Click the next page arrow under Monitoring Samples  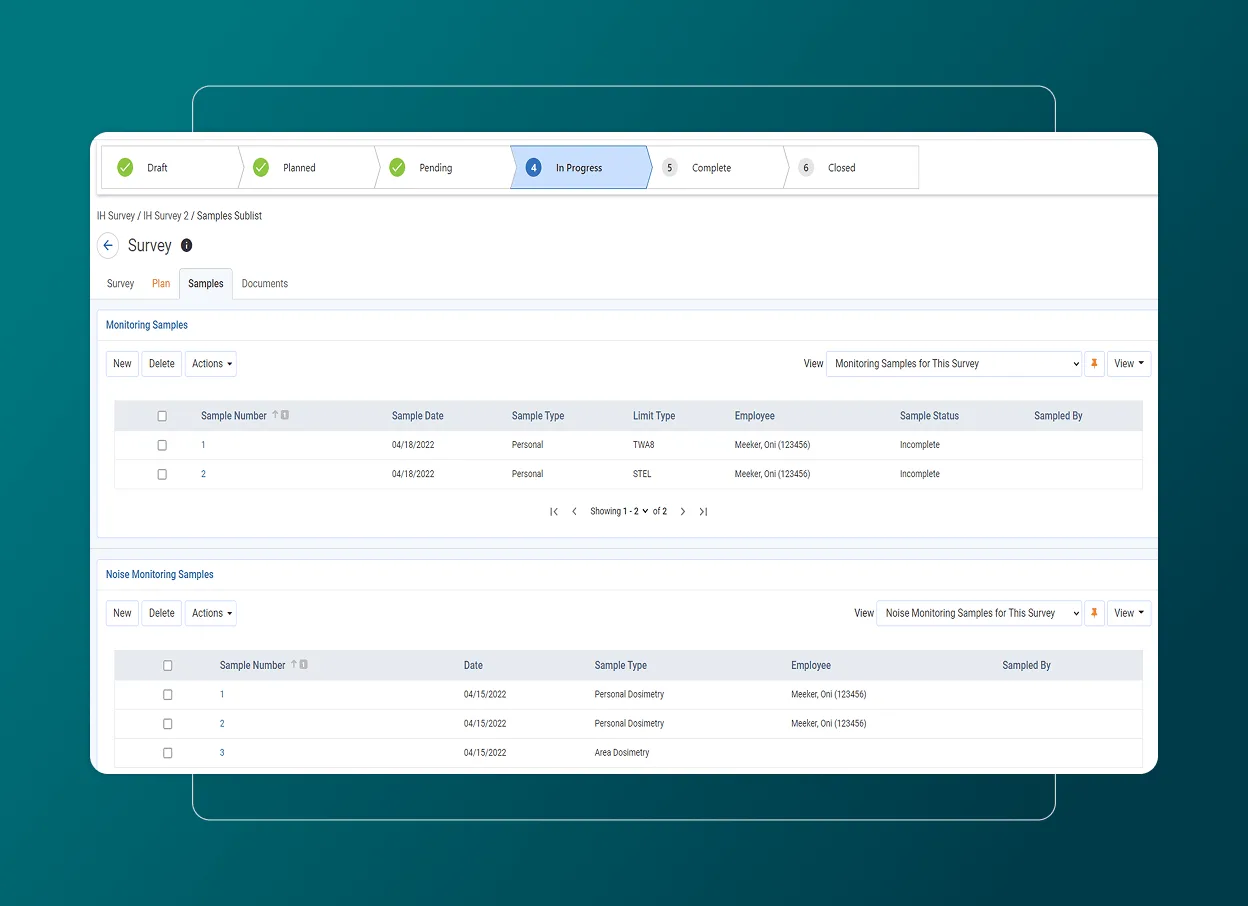(683, 511)
